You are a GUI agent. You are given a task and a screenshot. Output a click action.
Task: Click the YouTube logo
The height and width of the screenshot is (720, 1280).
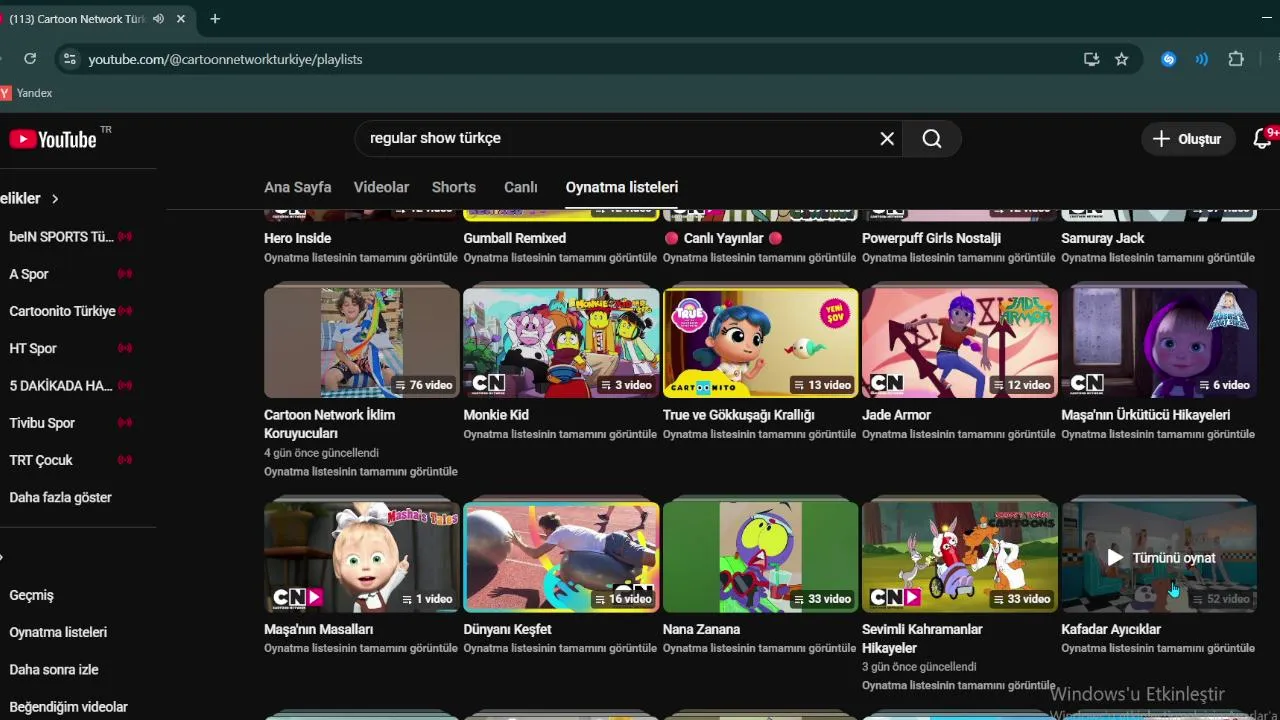point(53,139)
